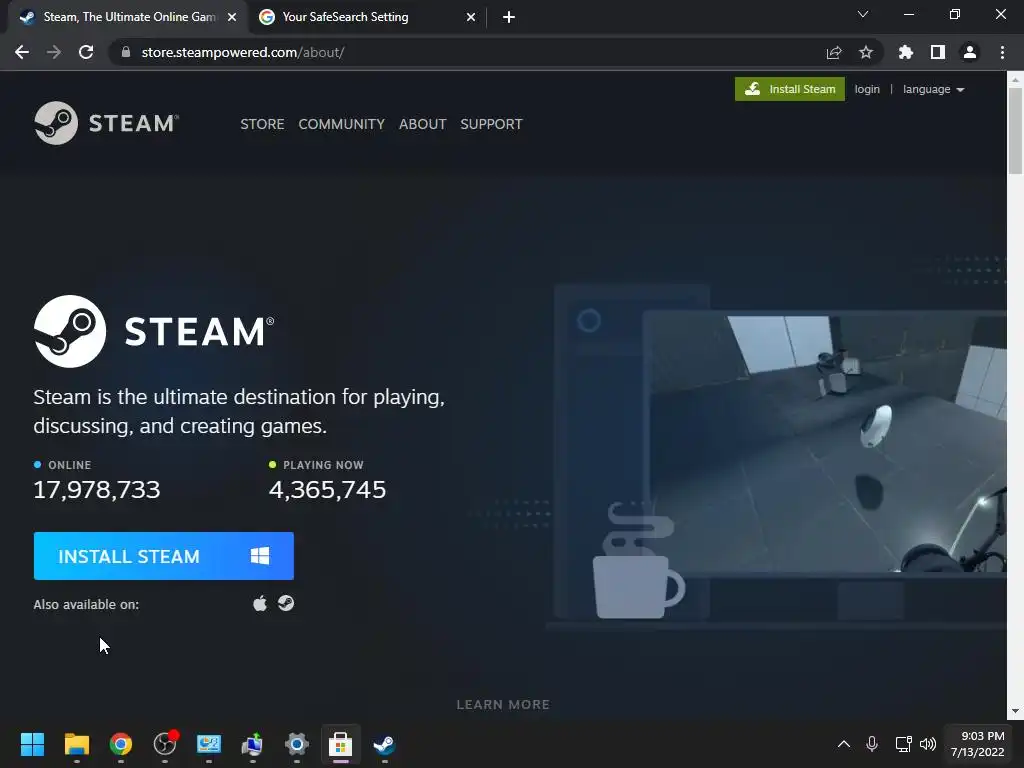Open the SUPPORT page
The width and height of the screenshot is (1024, 768).
tap(491, 124)
